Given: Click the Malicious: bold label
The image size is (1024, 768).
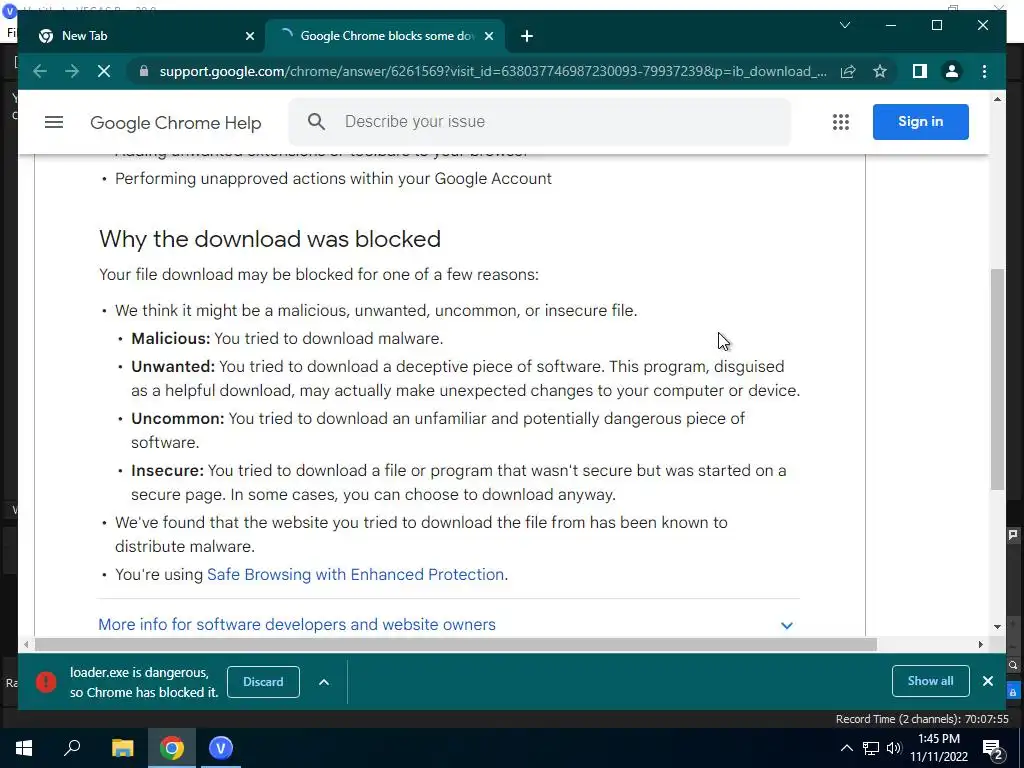Looking at the screenshot, I should (x=170, y=339).
